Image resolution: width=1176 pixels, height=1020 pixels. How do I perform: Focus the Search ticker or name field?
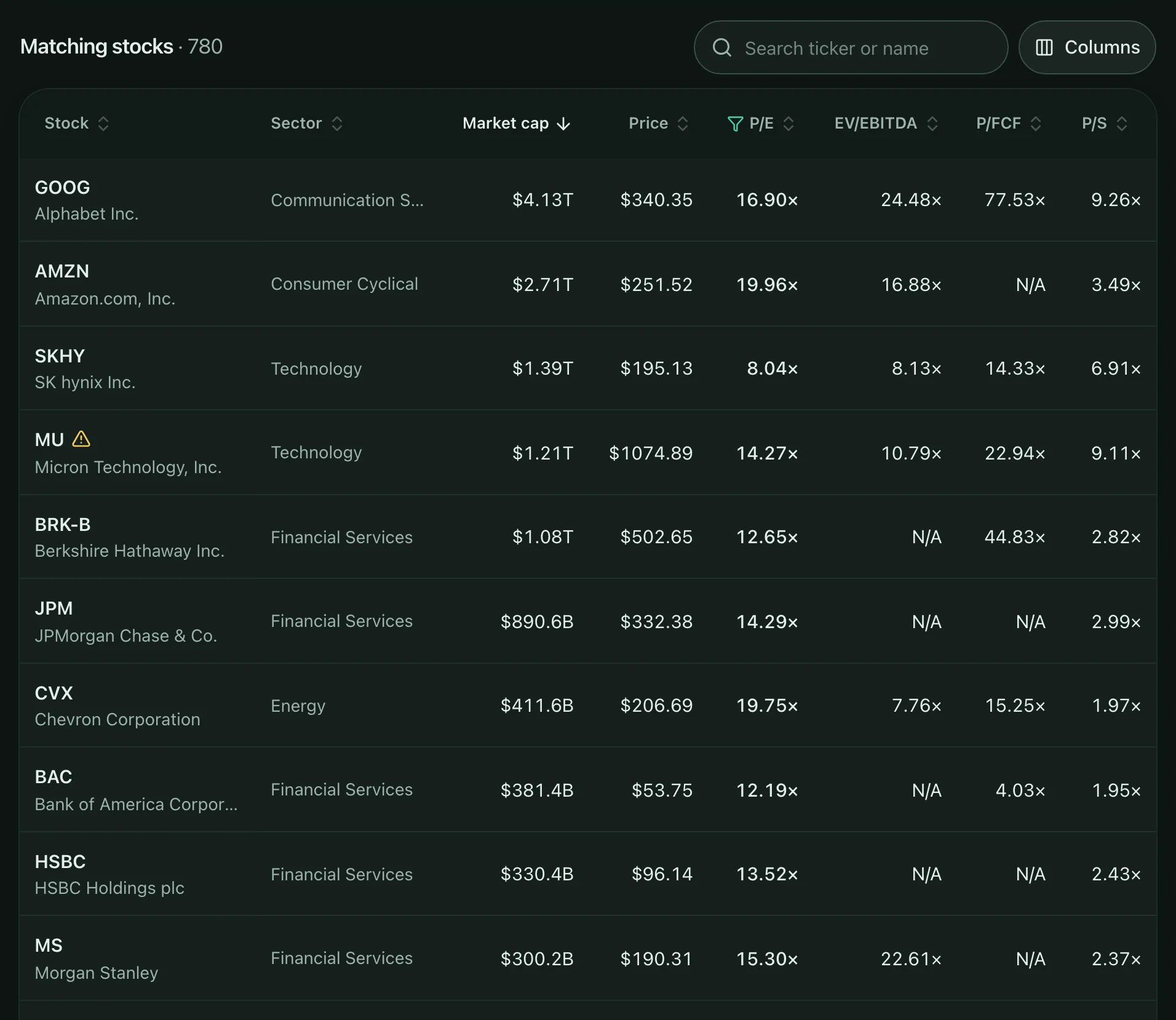click(851, 47)
